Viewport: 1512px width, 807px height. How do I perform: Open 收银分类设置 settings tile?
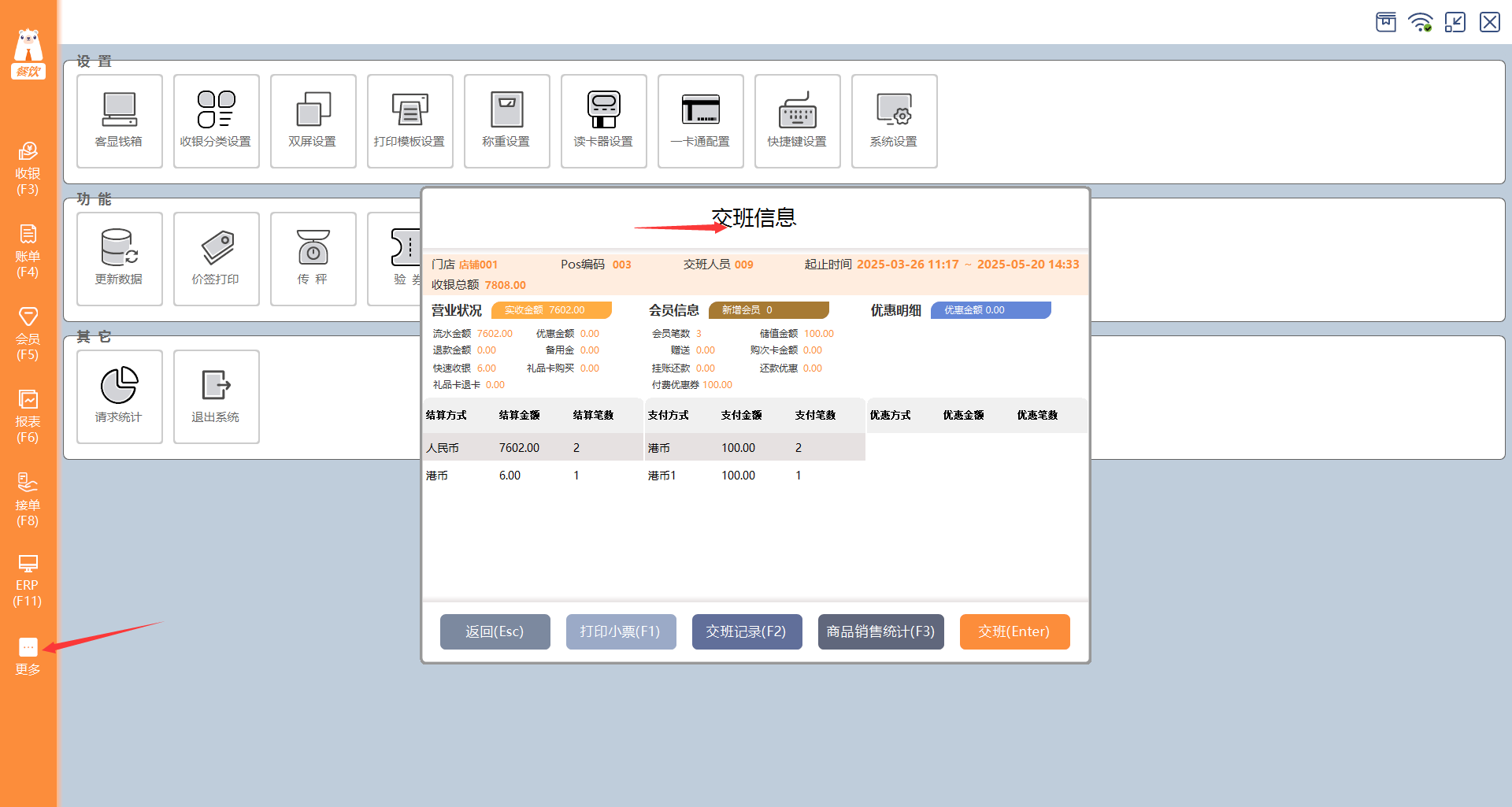(216, 111)
